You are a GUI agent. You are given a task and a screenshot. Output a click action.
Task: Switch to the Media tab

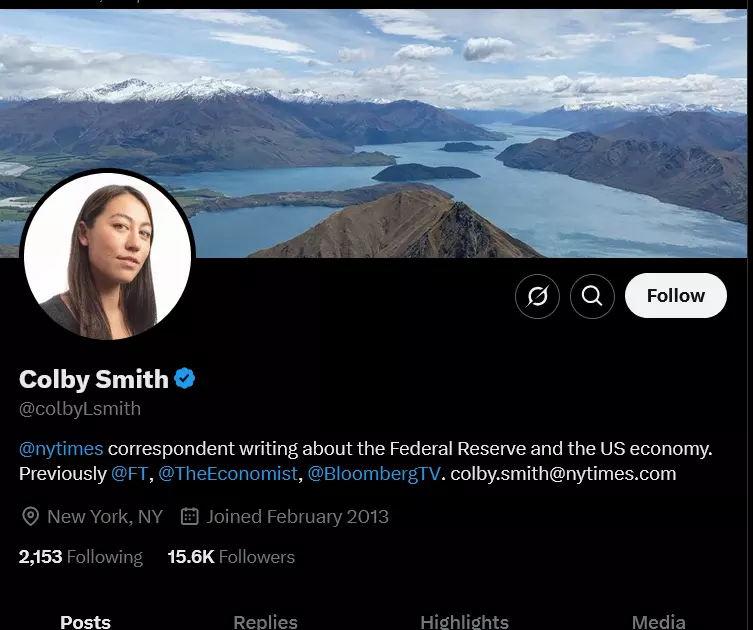pyautogui.click(x=658, y=622)
